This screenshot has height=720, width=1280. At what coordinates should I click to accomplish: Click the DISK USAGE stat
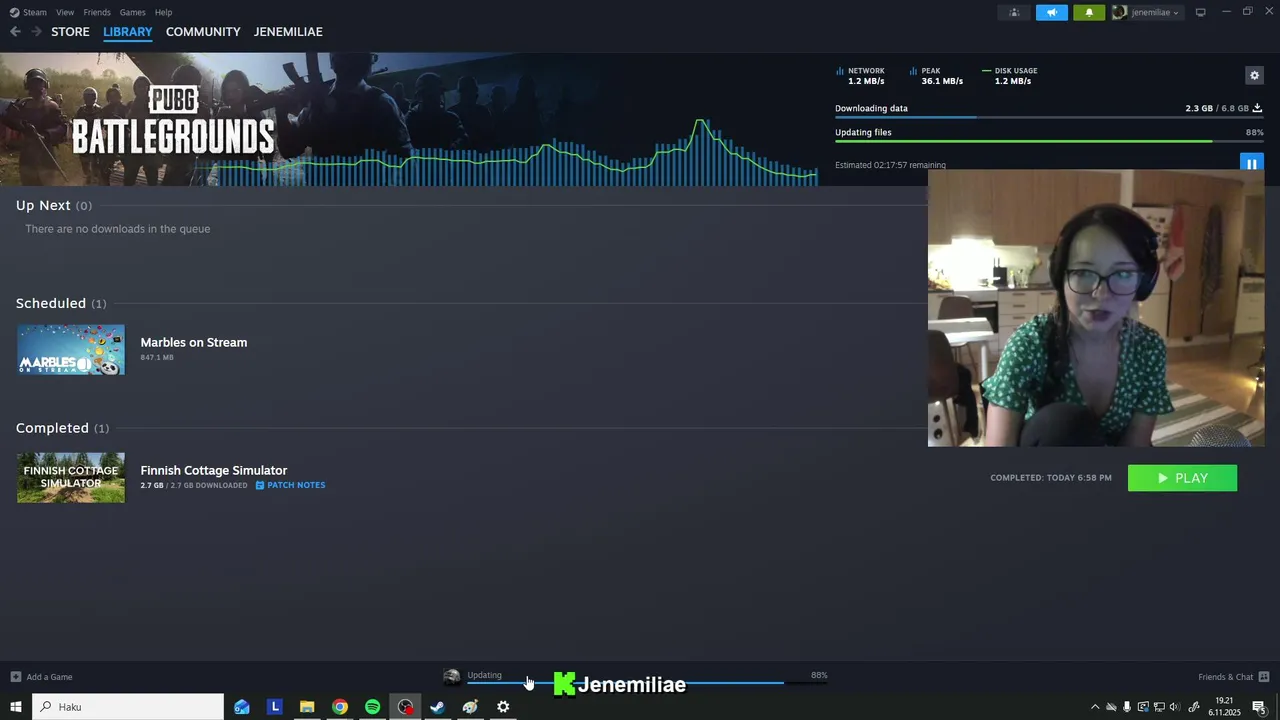coord(1010,76)
